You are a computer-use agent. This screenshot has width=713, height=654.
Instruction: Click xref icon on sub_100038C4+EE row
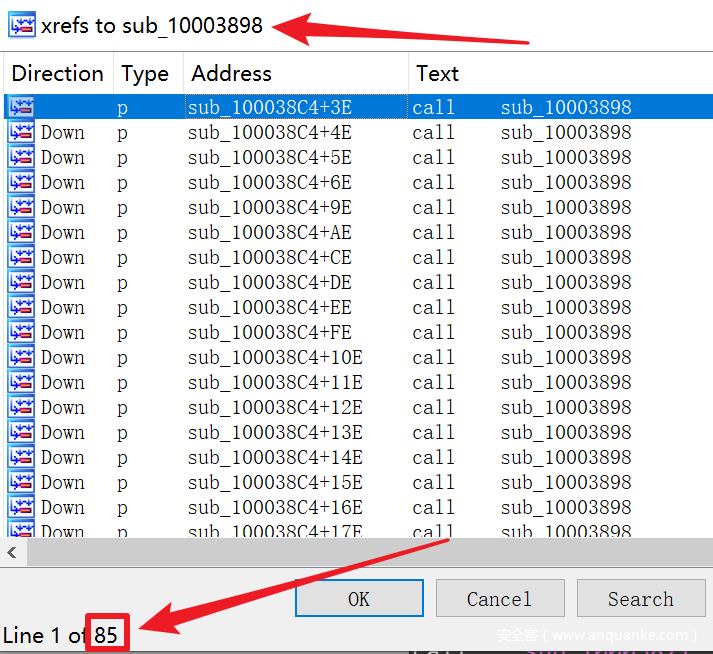21,307
